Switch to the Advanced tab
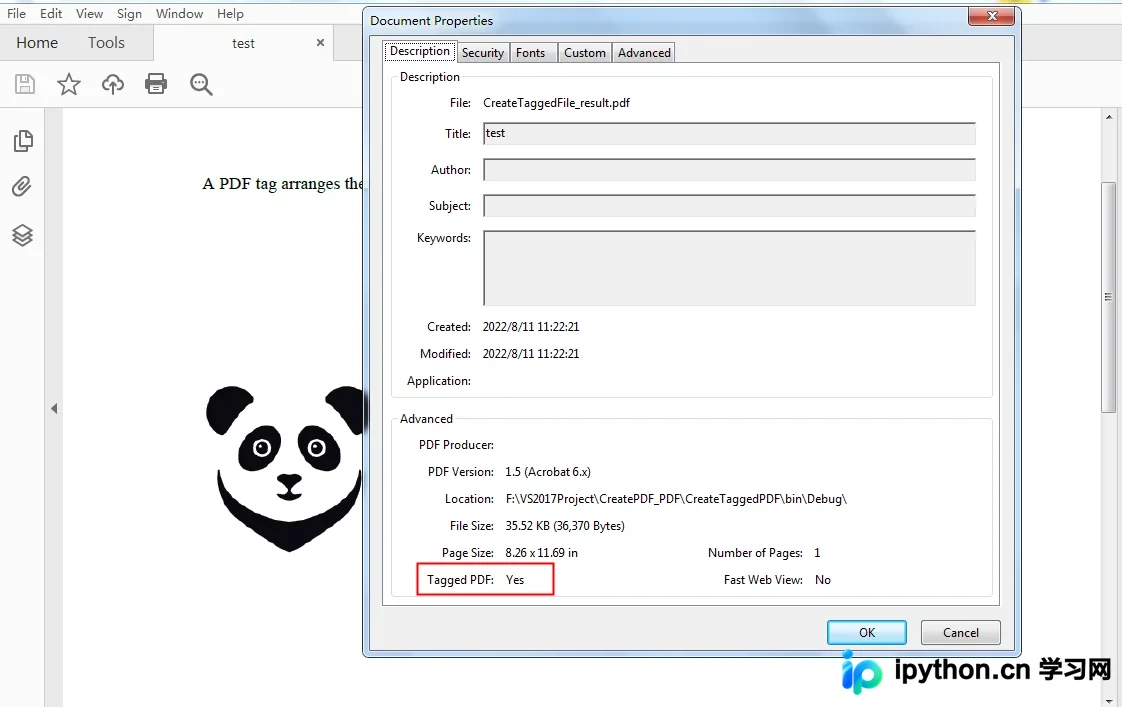The width and height of the screenshot is (1122, 707). click(x=644, y=53)
